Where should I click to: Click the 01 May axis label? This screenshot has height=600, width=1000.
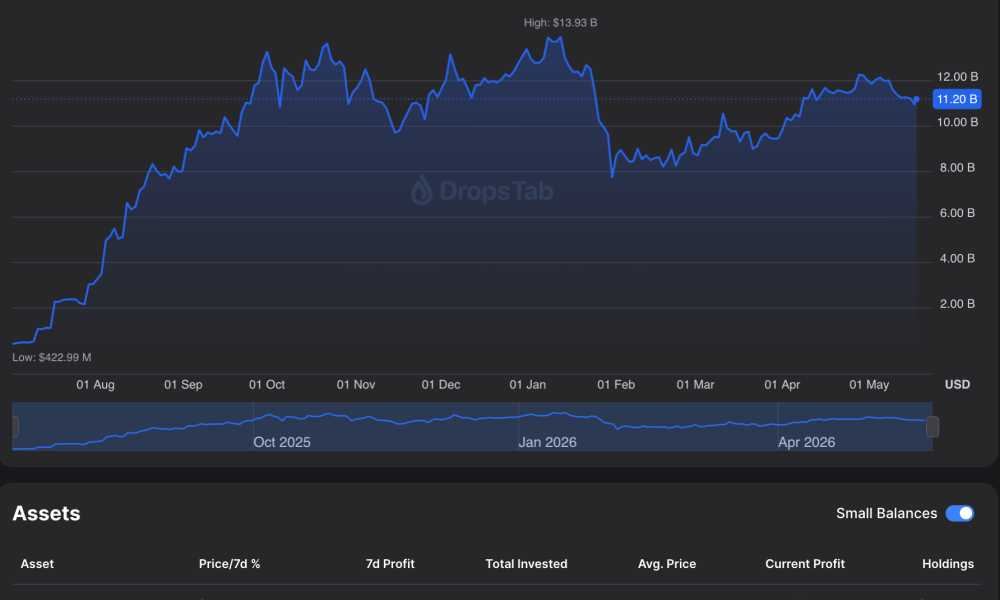tap(869, 384)
